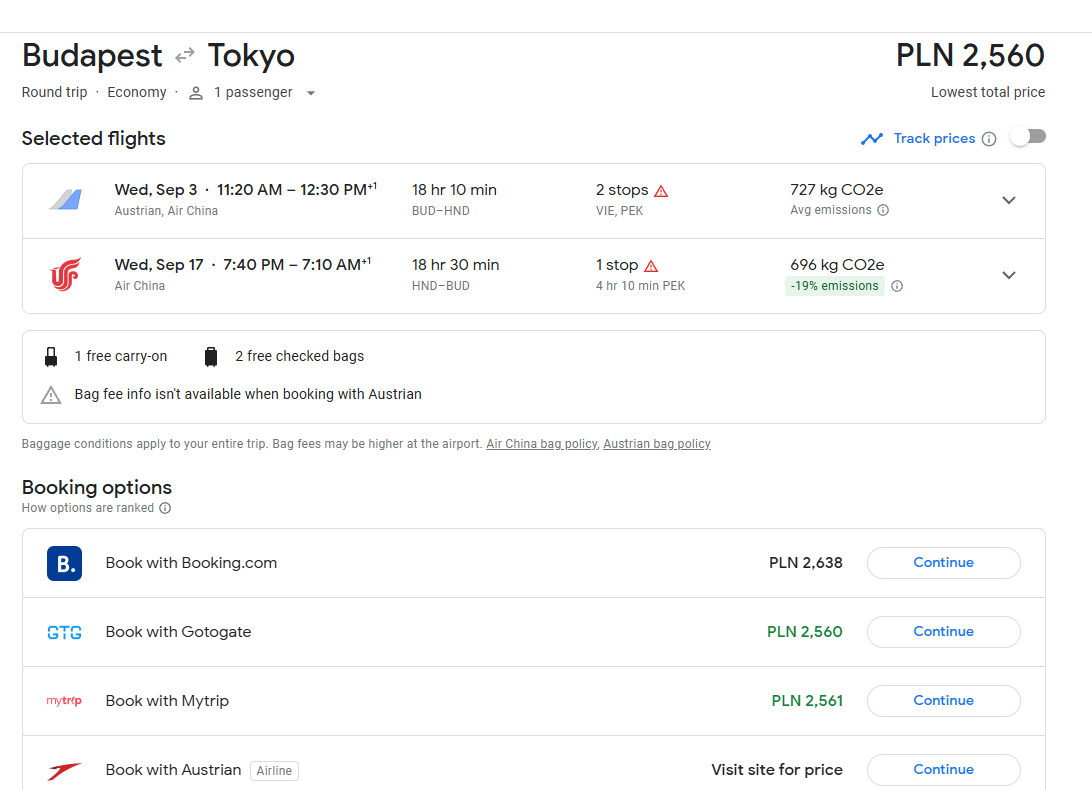Click the "PLN 2,560" Gotogate price
Viewport: 1092px width, 790px height.
click(805, 632)
